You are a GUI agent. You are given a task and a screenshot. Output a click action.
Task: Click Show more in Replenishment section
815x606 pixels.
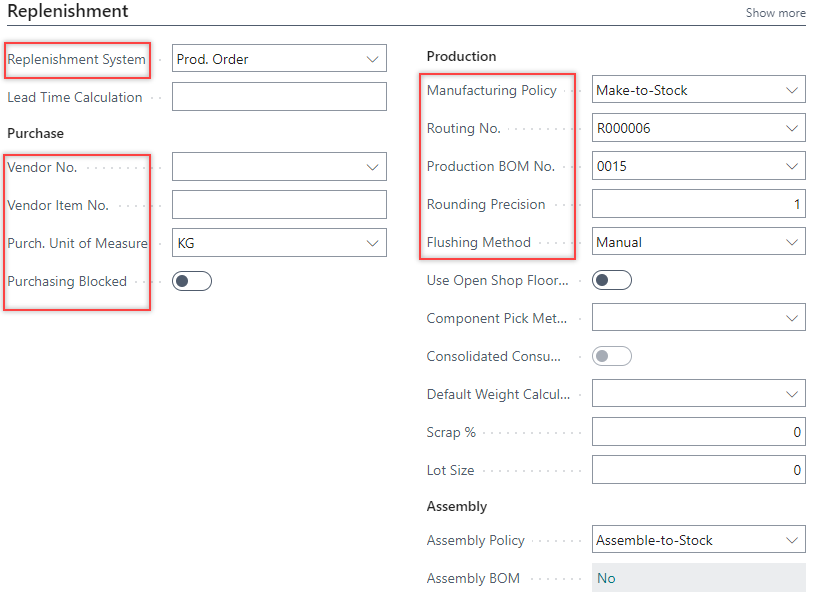click(x=775, y=13)
